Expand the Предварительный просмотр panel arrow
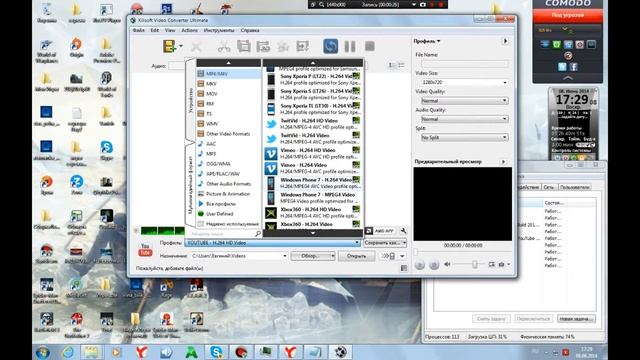 (x=503, y=162)
